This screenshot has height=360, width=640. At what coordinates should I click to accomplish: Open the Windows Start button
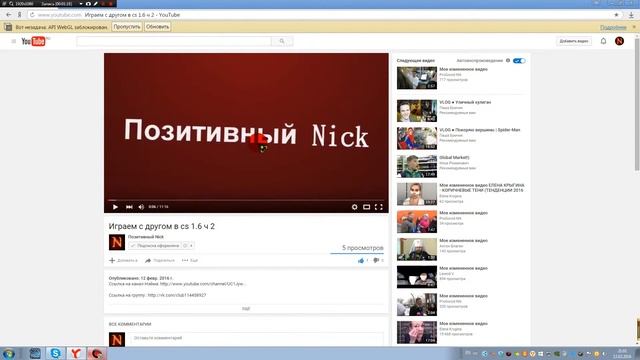[x=9, y=353]
